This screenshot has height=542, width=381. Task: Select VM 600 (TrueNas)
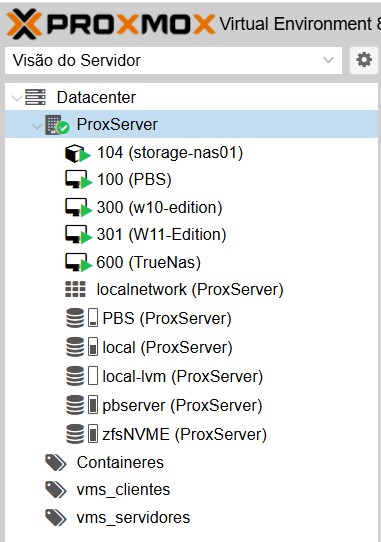click(149, 262)
